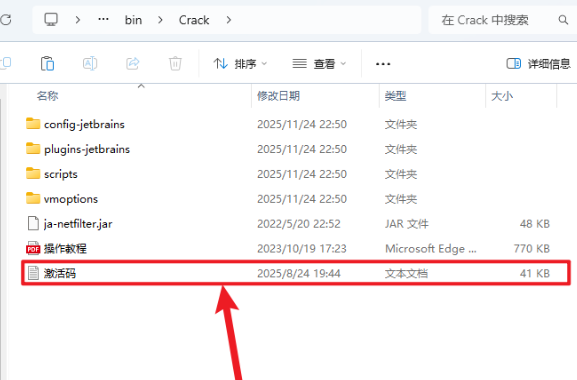
Task: Open the 查看 view dropdown
Action: [x=319, y=64]
